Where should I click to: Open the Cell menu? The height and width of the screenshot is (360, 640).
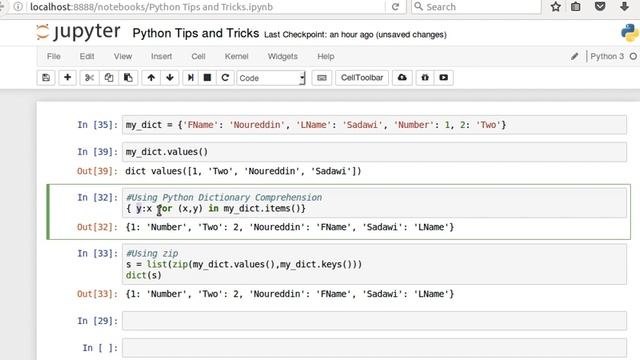click(198, 56)
